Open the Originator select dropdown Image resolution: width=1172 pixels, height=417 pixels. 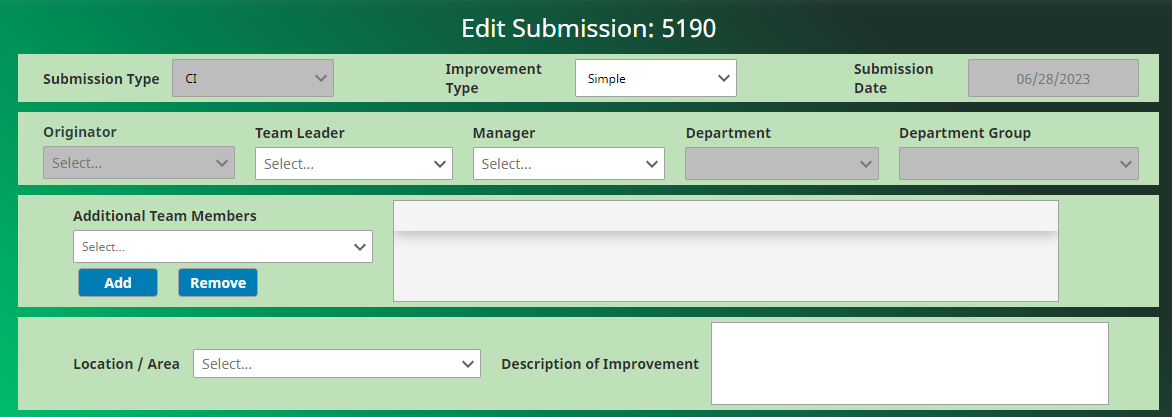click(139, 163)
